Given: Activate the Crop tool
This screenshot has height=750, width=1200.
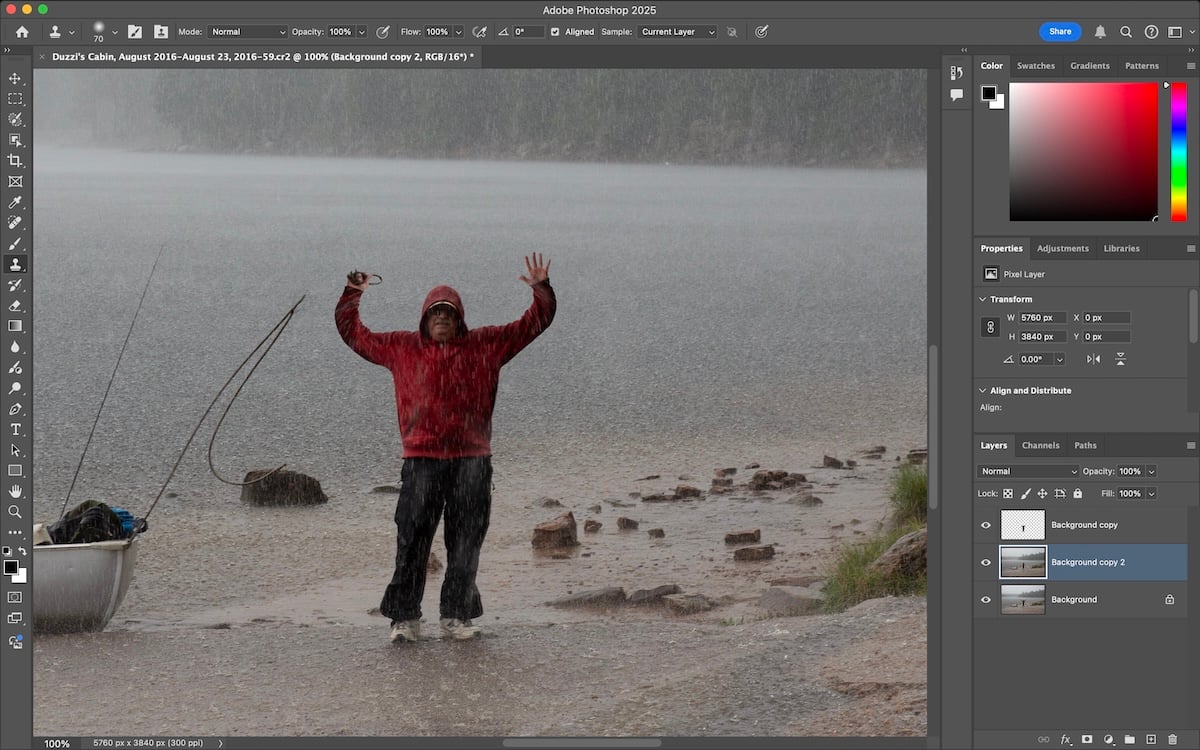Looking at the screenshot, I should [15, 160].
